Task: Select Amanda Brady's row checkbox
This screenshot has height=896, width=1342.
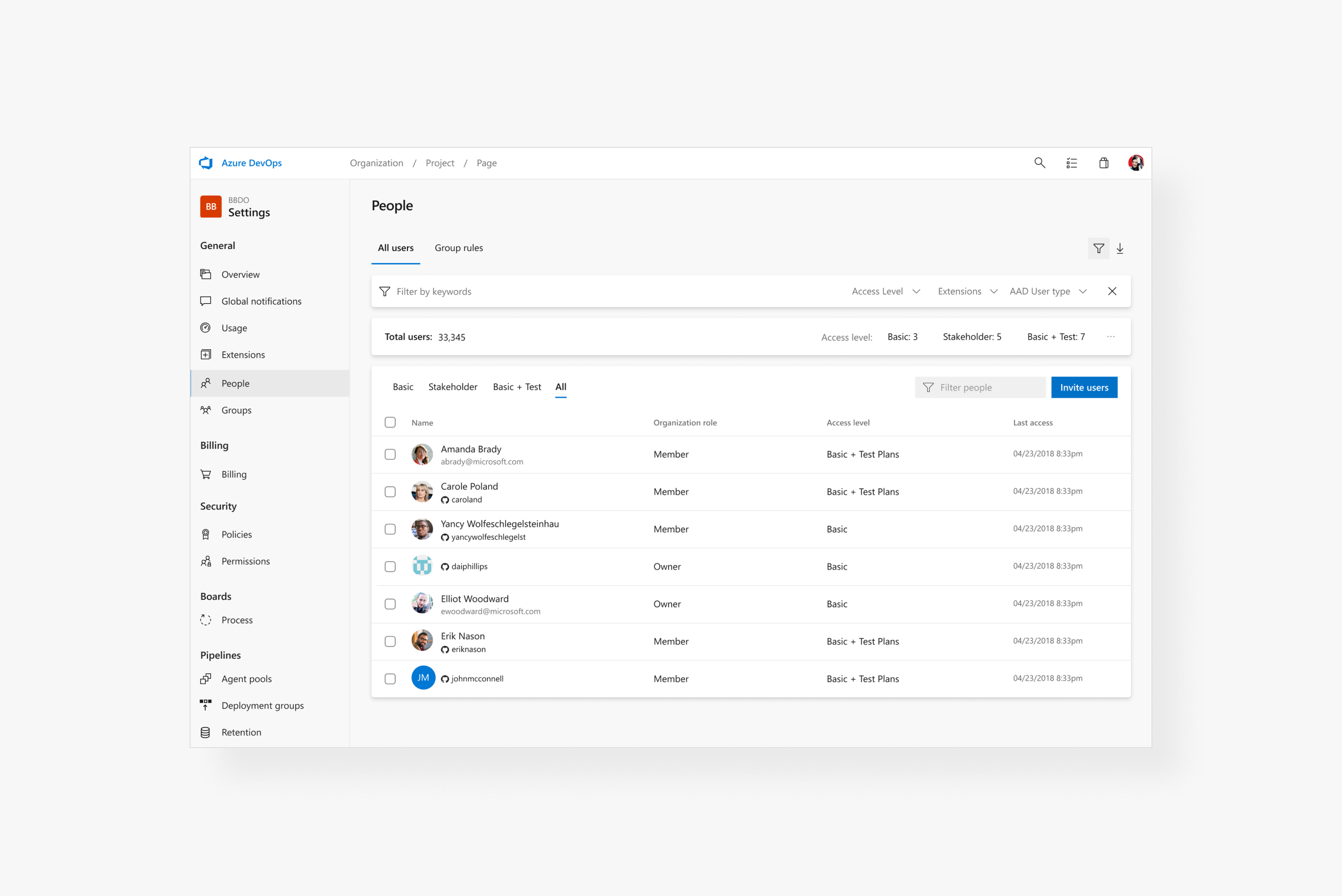Action: point(390,454)
